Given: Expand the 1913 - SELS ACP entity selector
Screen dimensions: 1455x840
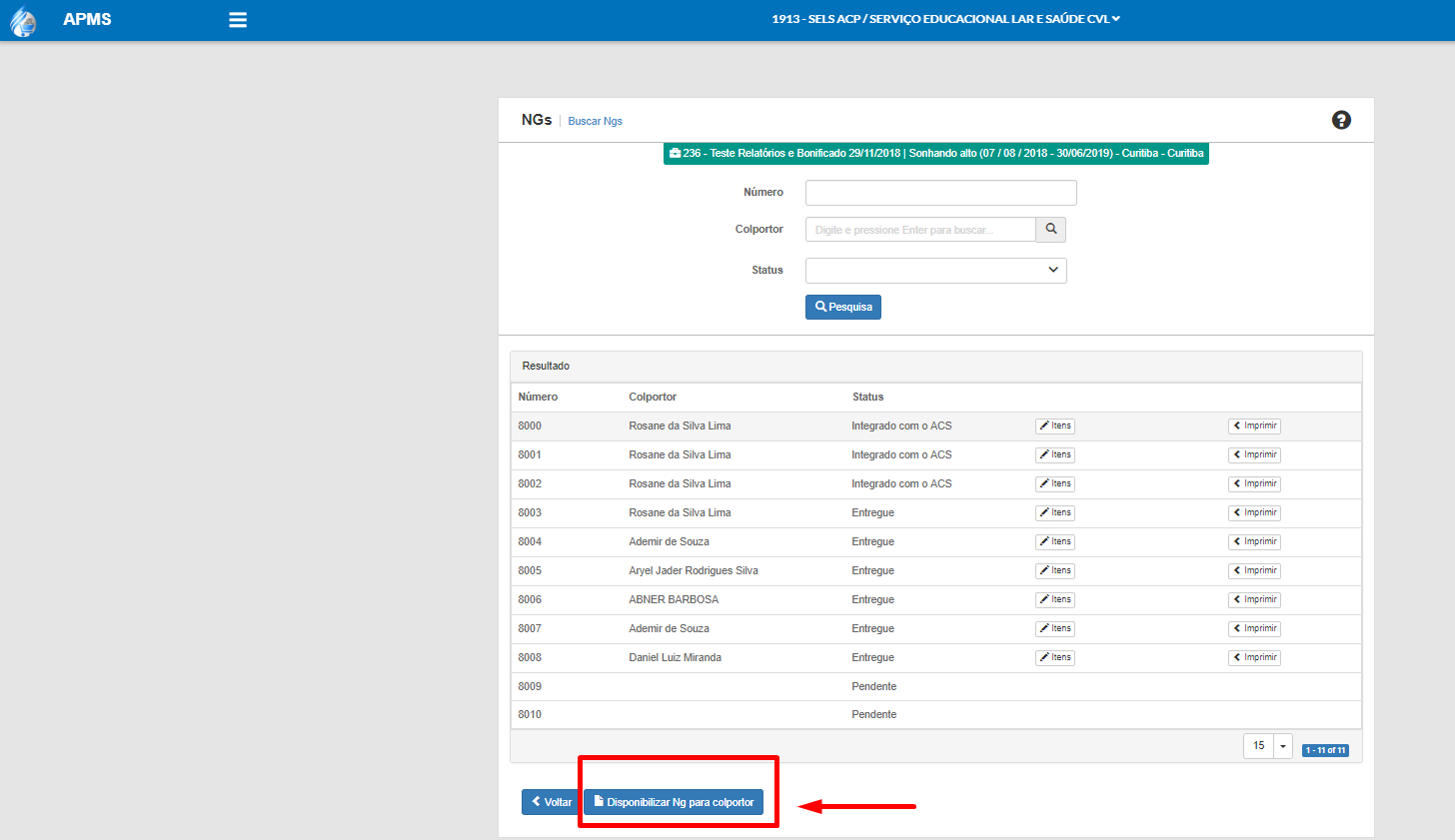Looking at the screenshot, I should click(x=945, y=19).
